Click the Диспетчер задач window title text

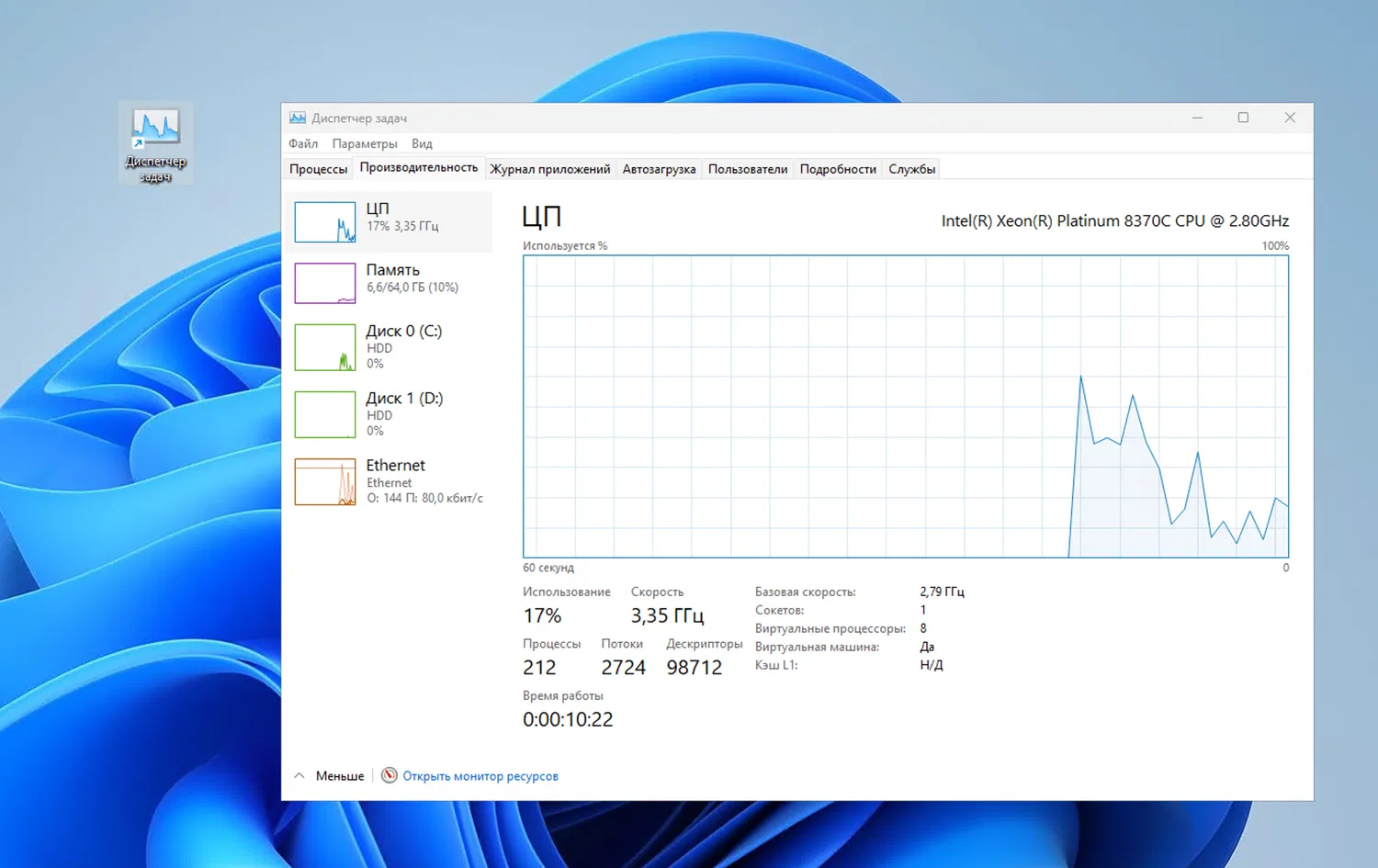(x=359, y=118)
